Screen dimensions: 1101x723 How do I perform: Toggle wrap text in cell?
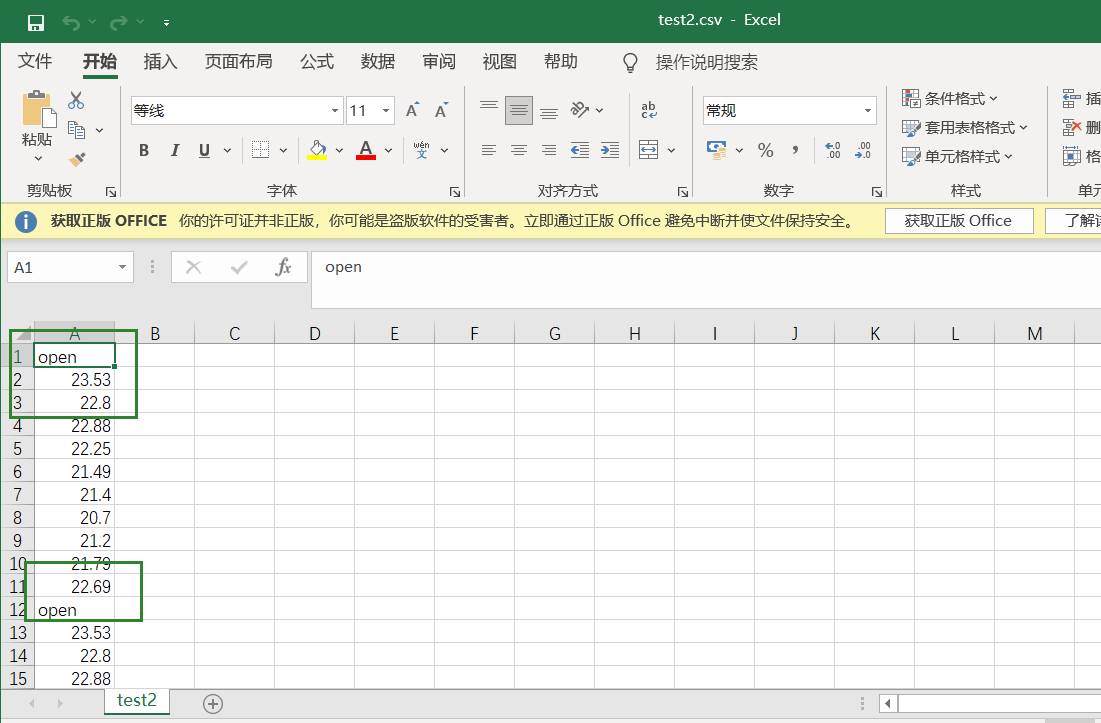click(649, 110)
